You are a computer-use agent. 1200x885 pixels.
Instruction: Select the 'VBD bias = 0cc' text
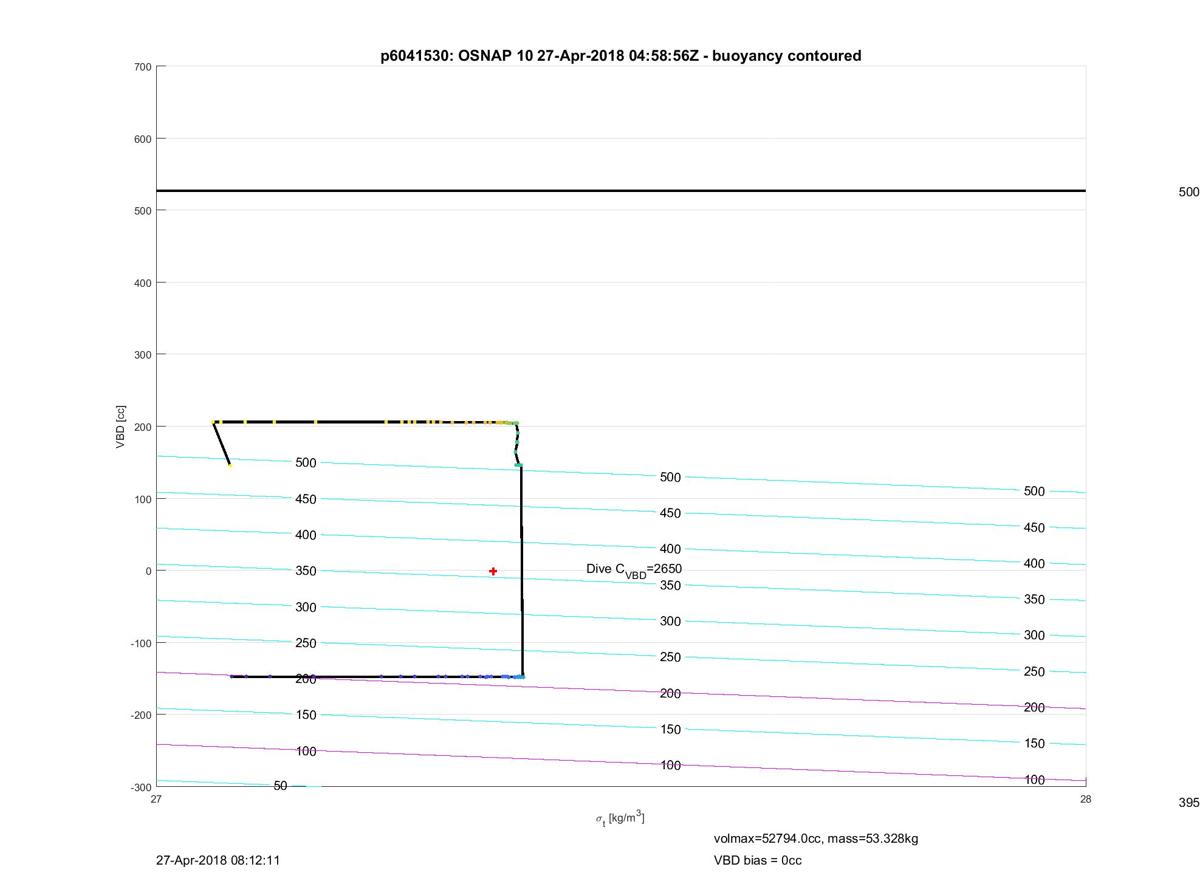coord(758,860)
